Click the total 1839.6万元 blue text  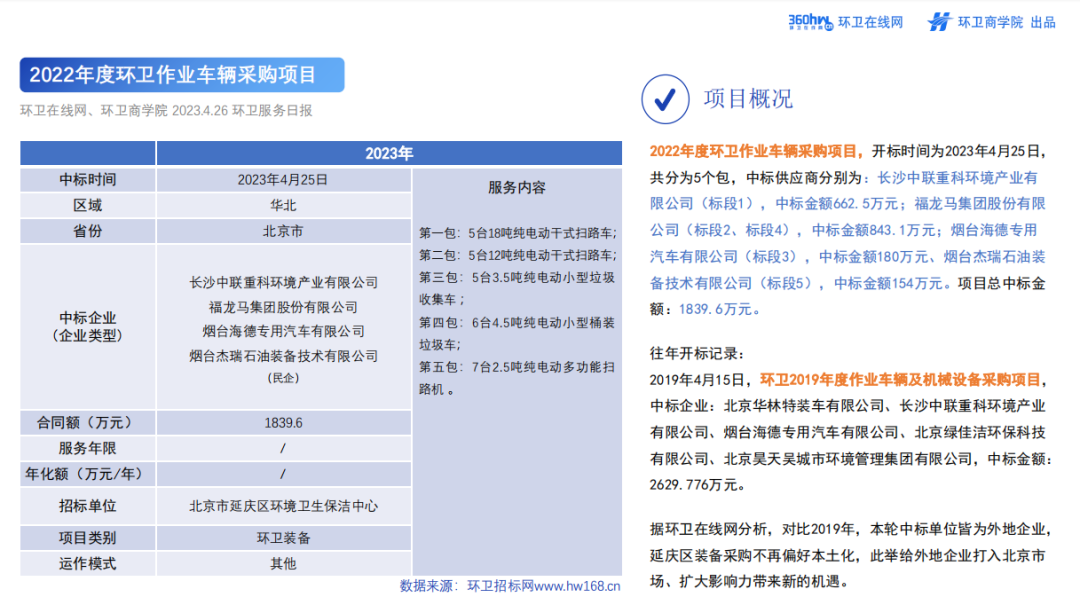[716, 309]
